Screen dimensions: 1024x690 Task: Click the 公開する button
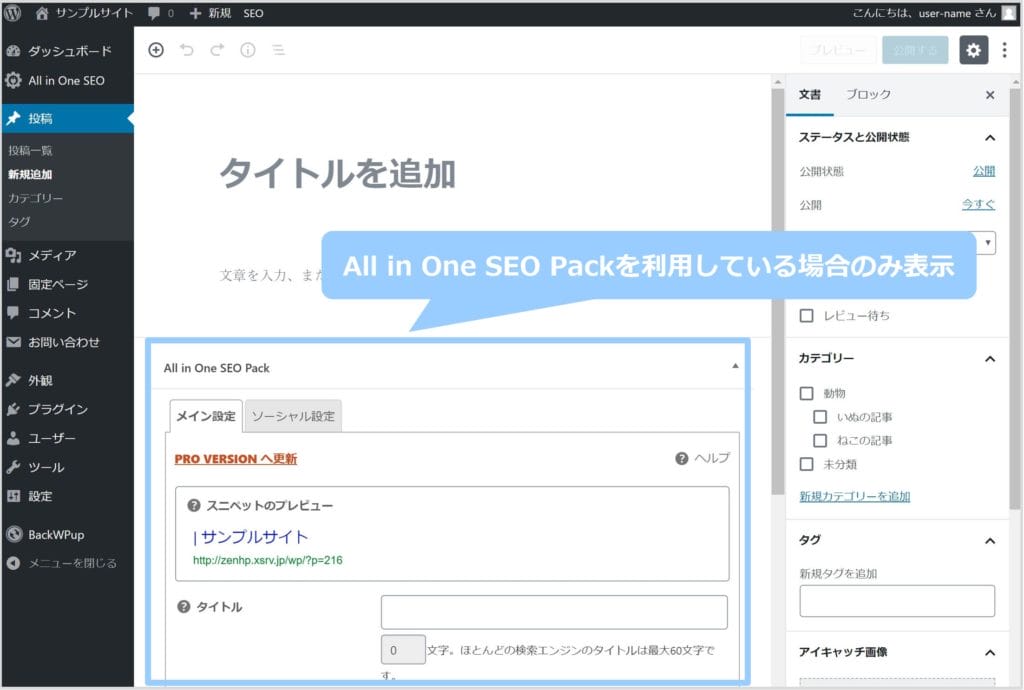coord(915,50)
